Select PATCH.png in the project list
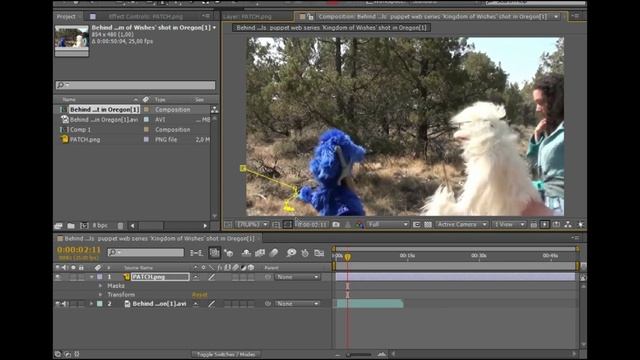Viewport: 640px width, 360px height. pyautogui.click(x=85, y=140)
